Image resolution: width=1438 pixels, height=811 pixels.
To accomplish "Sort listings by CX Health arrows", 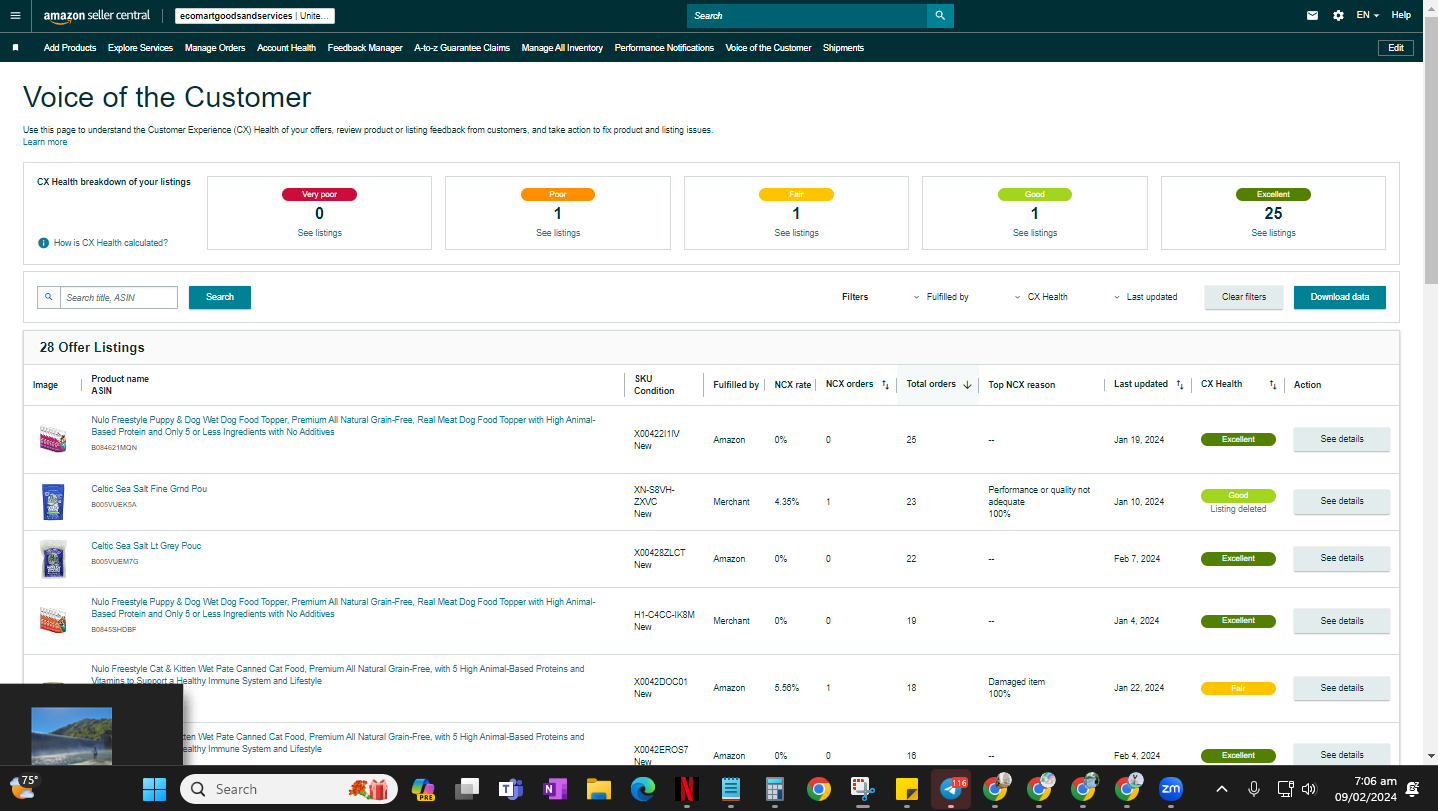I will point(1273,385).
